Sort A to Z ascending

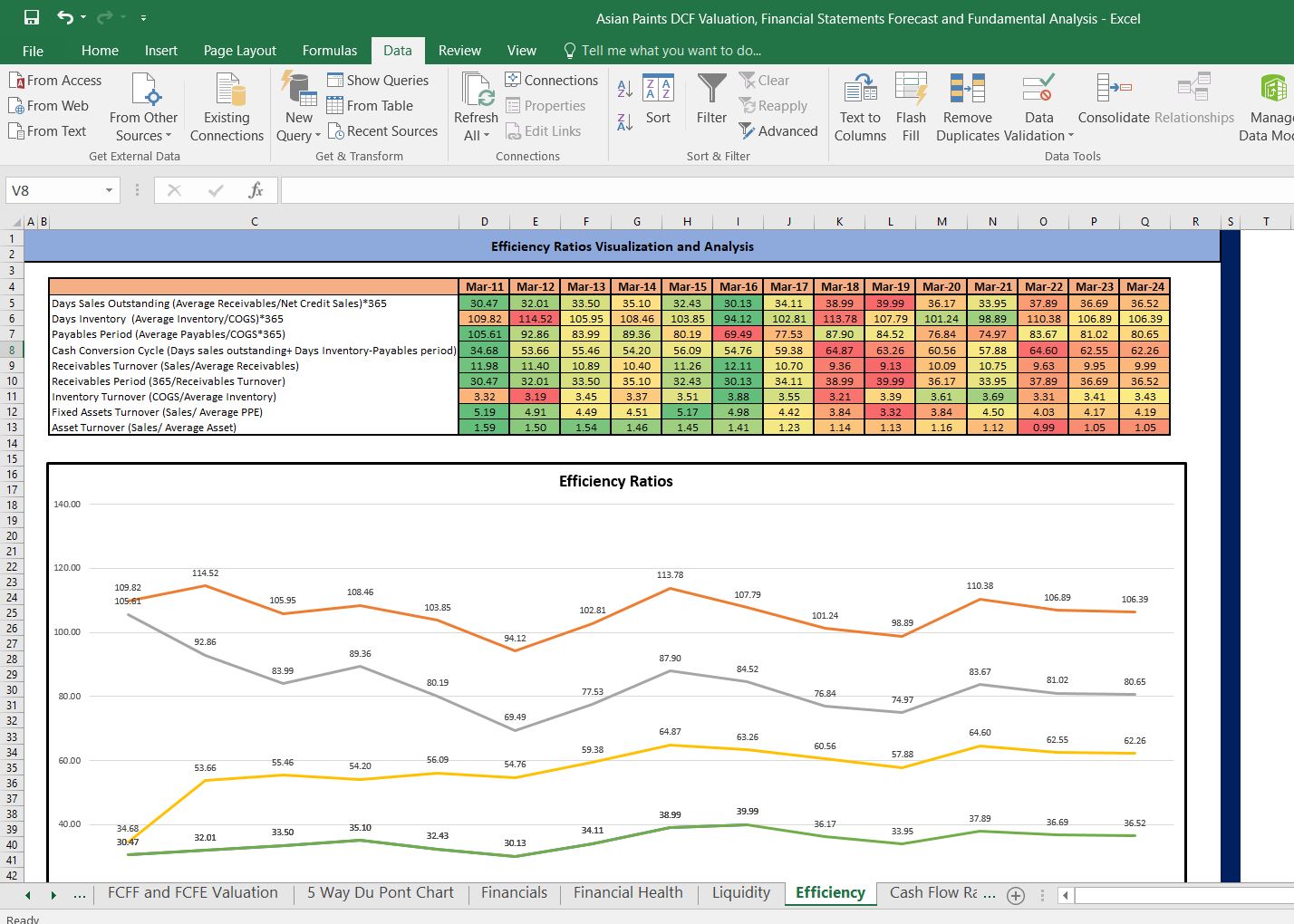click(625, 89)
